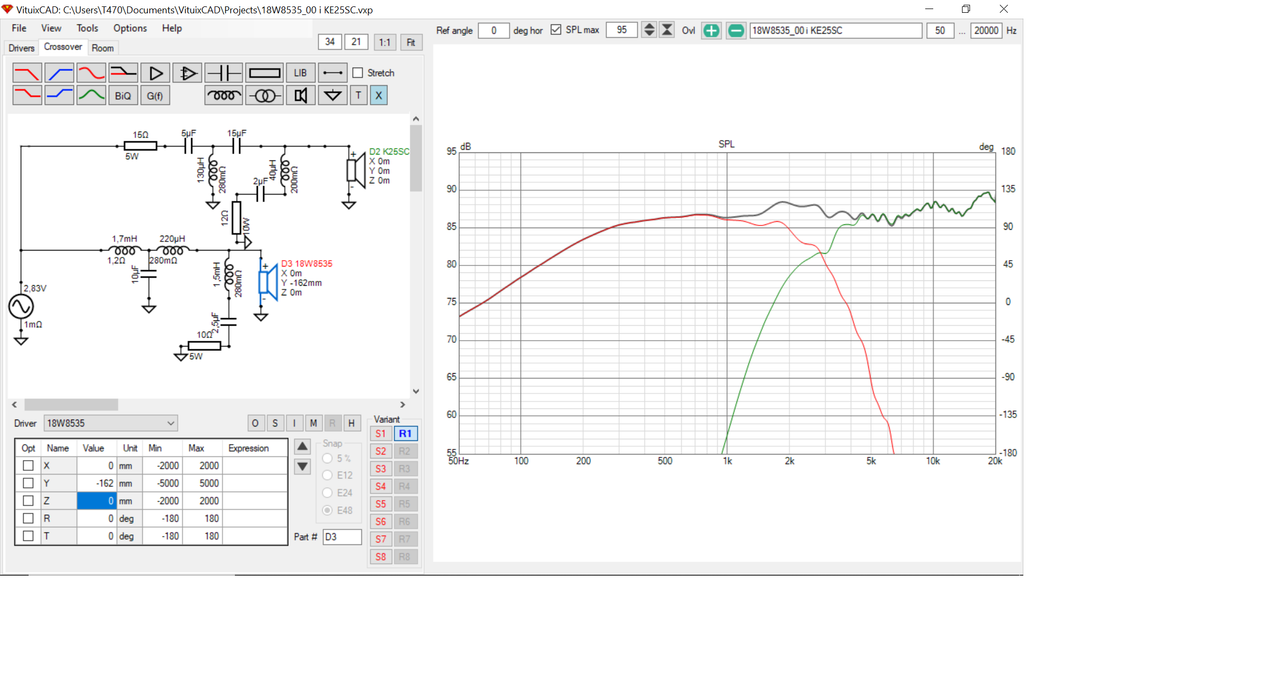Open the Options menu
This screenshot has height=693, width=1279.
click(x=130, y=28)
